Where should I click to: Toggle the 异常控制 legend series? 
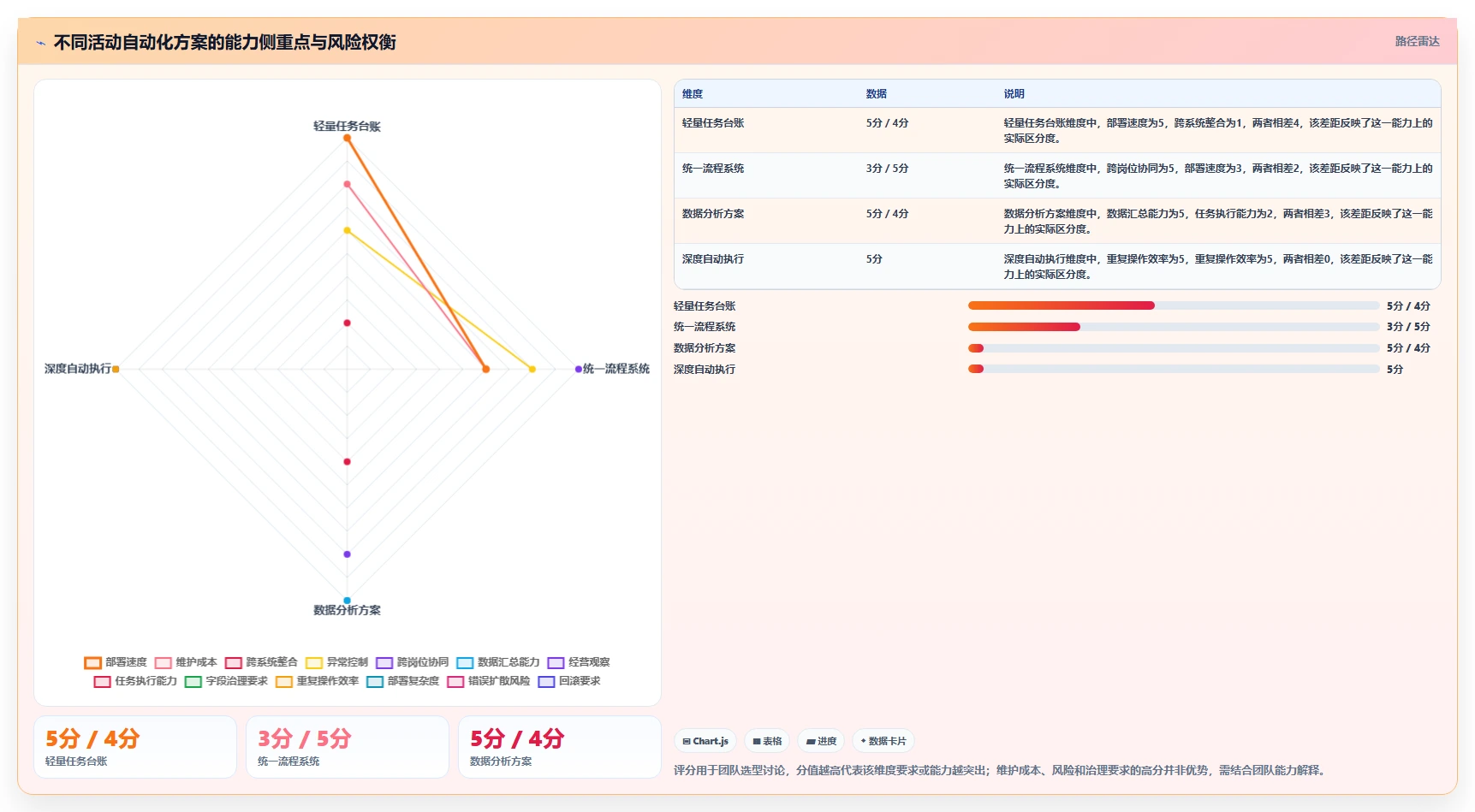point(336,662)
